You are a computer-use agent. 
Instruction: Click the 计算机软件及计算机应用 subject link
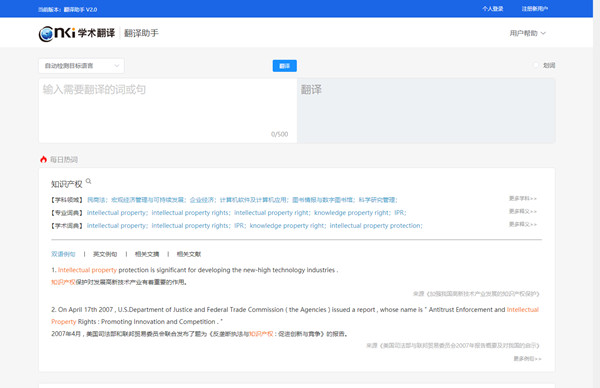pos(254,200)
